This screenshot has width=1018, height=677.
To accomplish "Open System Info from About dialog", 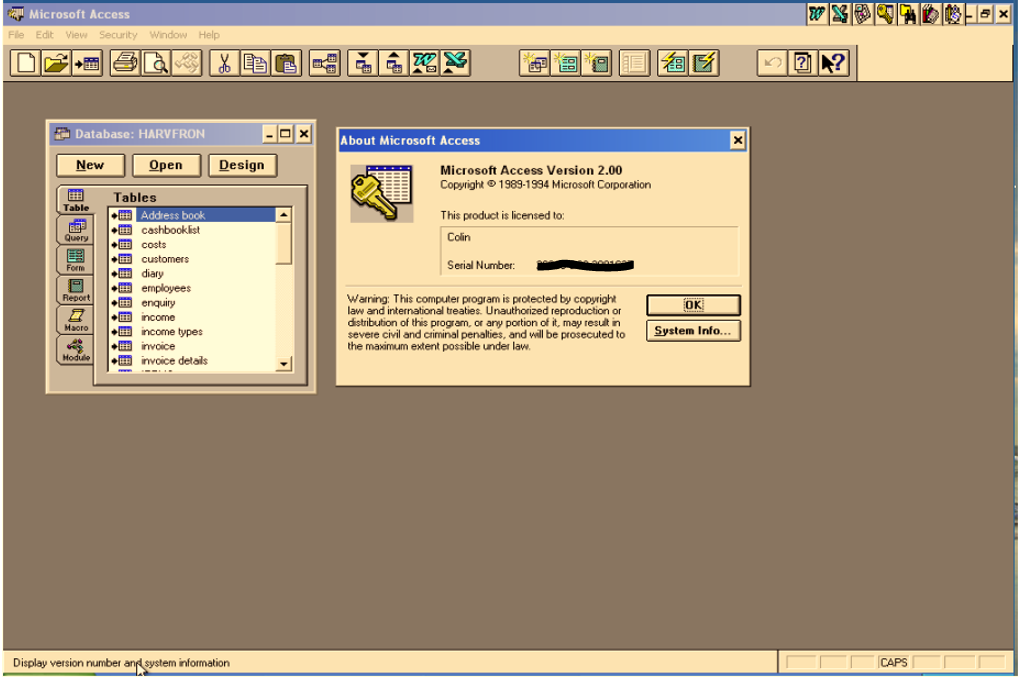I will [693, 330].
